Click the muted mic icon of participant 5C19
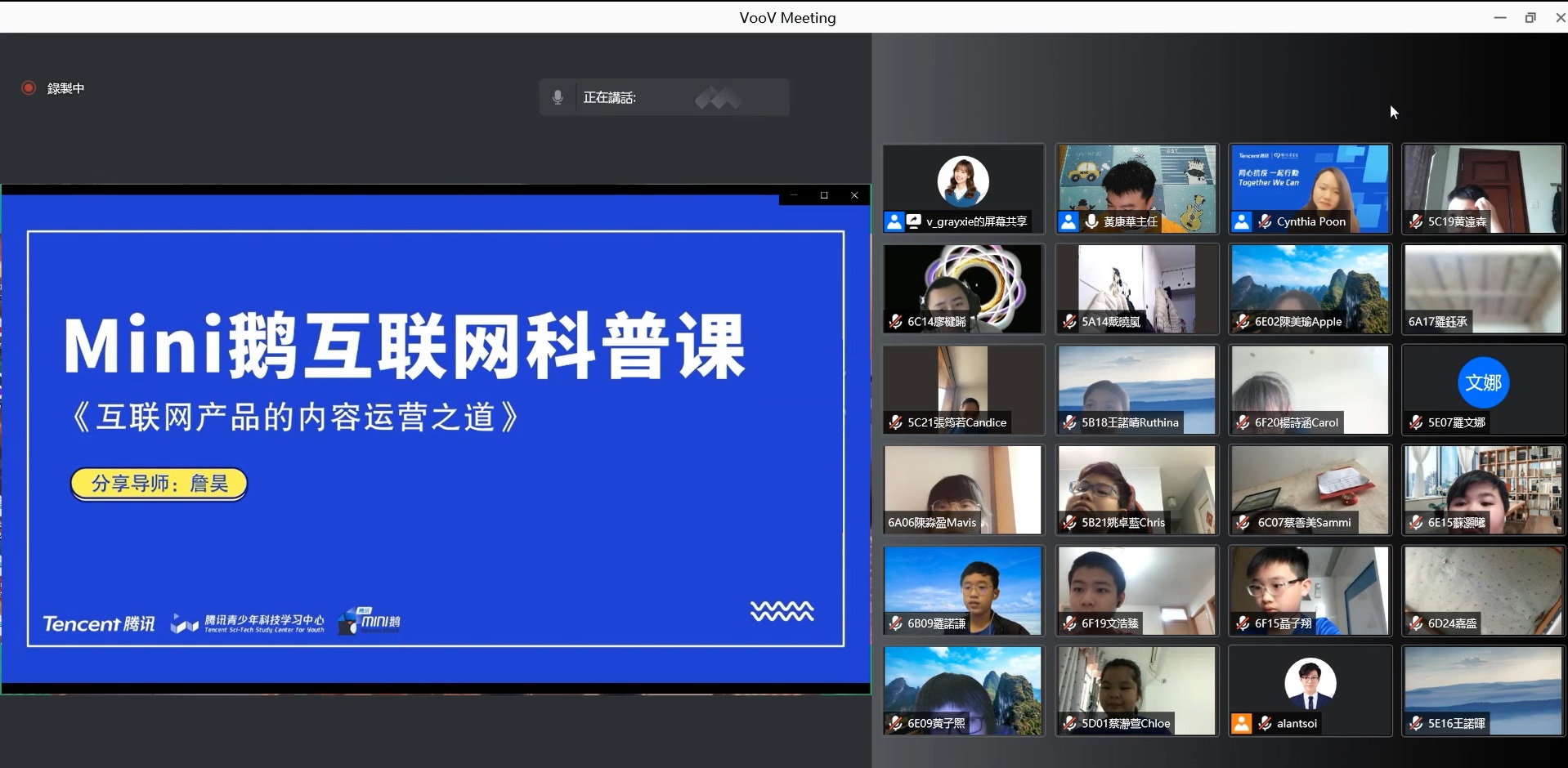This screenshot has height=768, width=1568. click(1416, 221)
